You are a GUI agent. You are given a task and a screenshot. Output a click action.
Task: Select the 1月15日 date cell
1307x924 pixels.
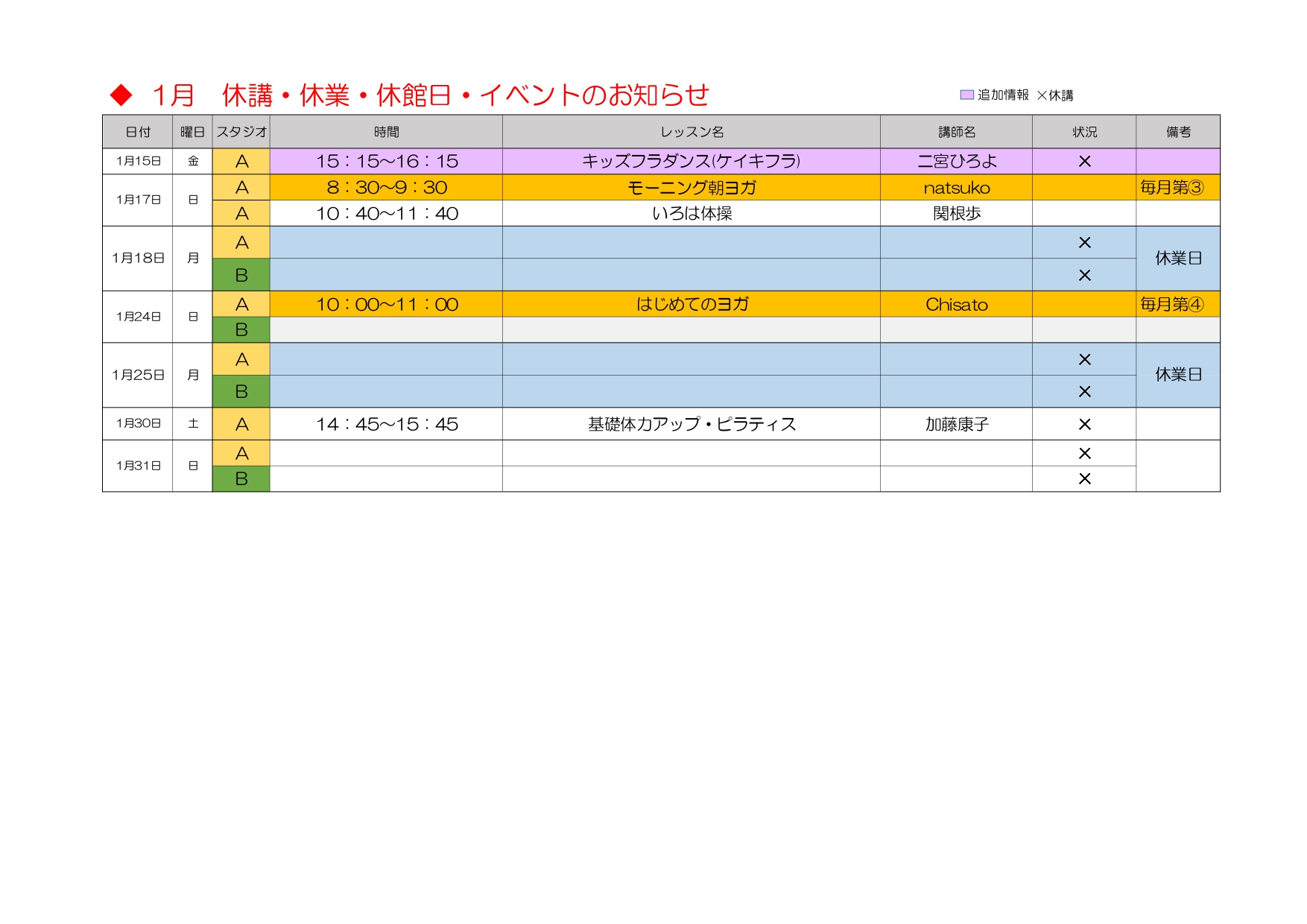tap(138, 161)
